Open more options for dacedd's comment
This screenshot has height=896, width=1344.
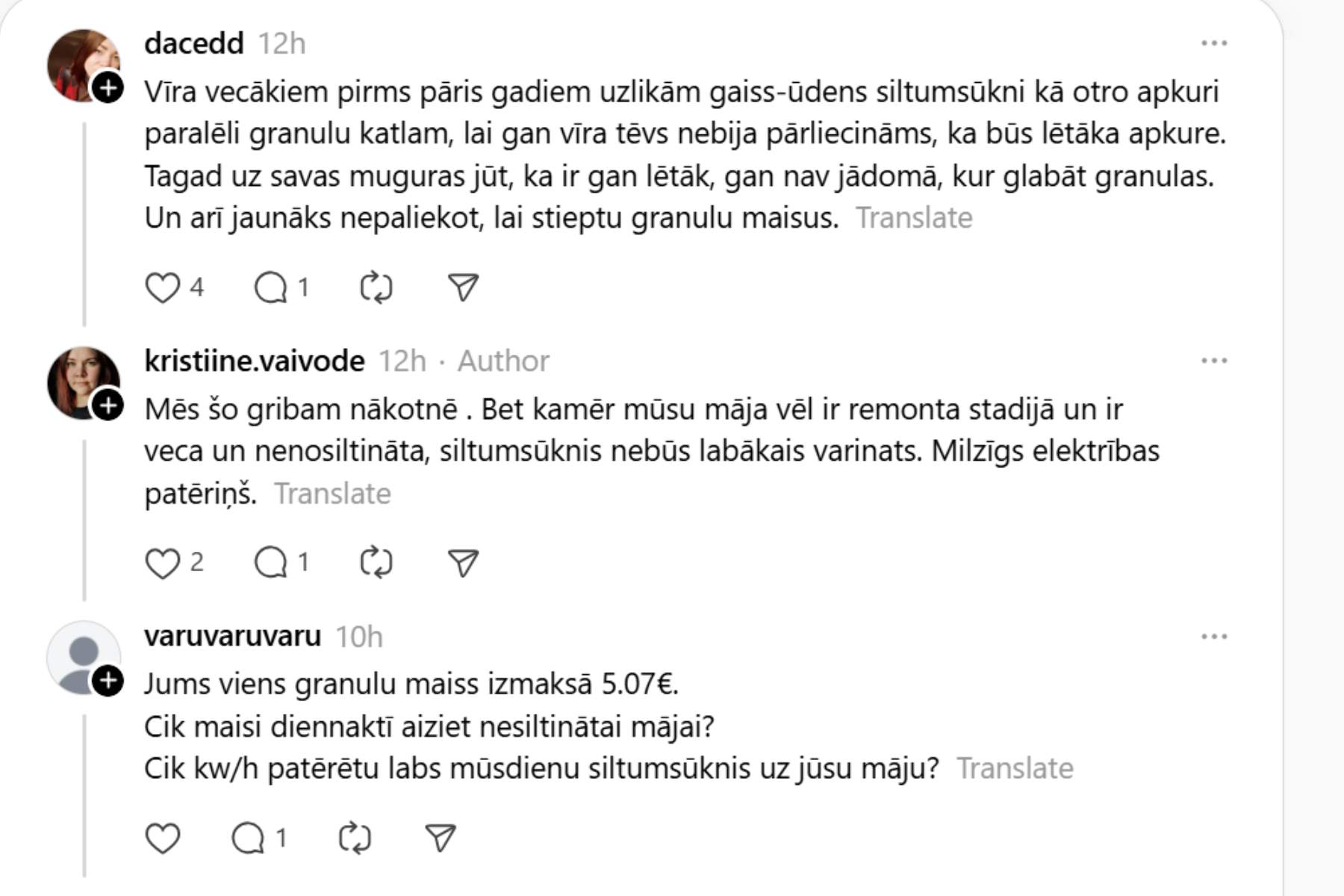[x=1214, y=43]
